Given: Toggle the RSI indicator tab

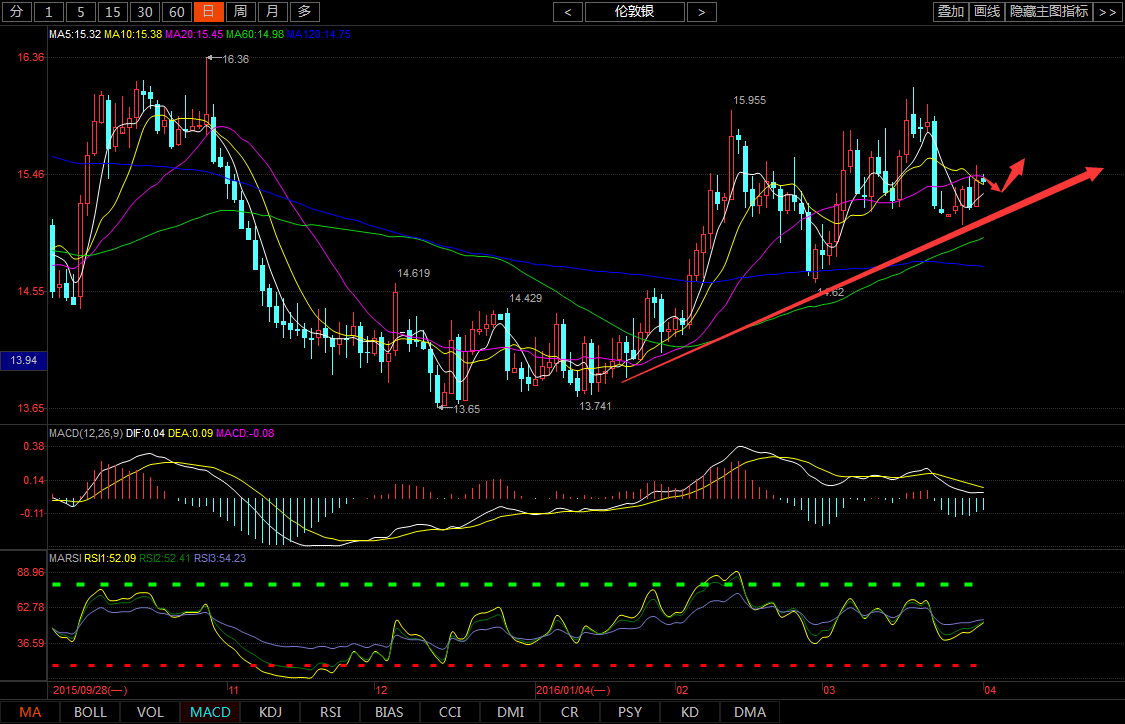Looking at the screenshot, I should click(x=330, y=712).
